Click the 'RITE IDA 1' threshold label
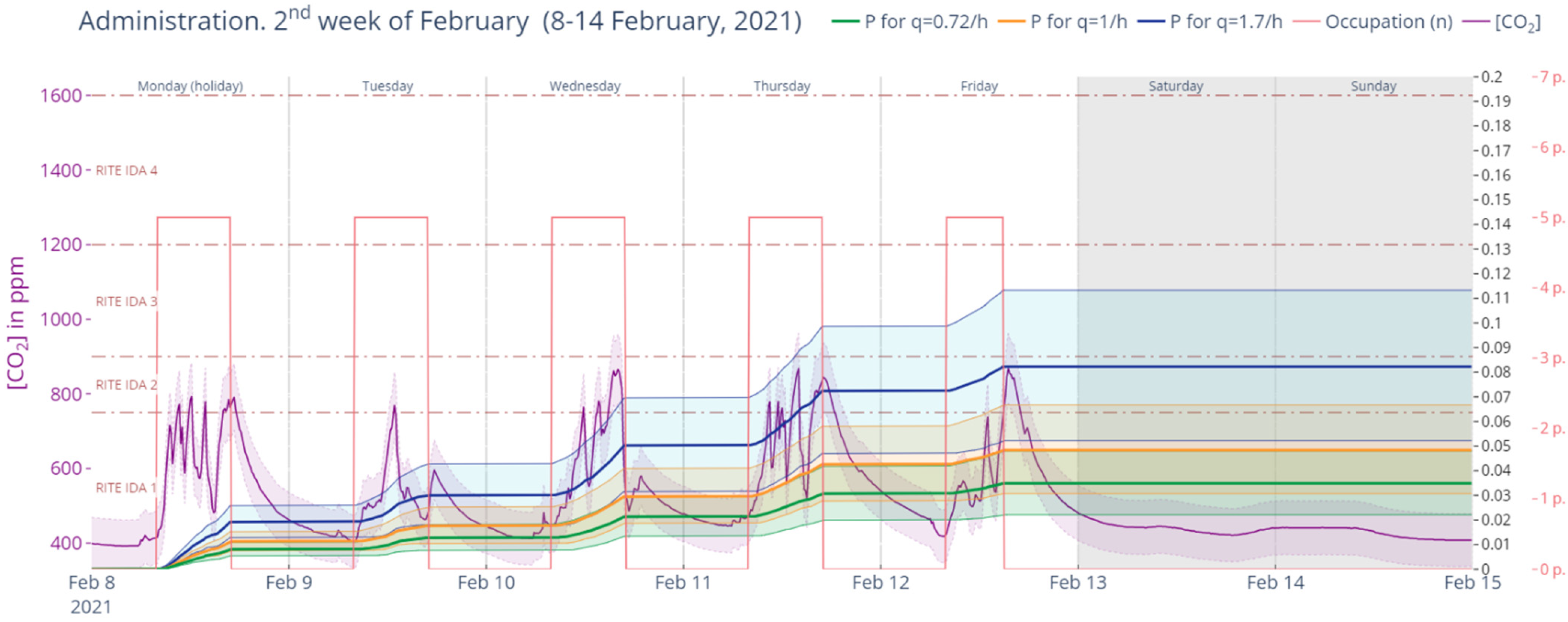 (126, 488)
